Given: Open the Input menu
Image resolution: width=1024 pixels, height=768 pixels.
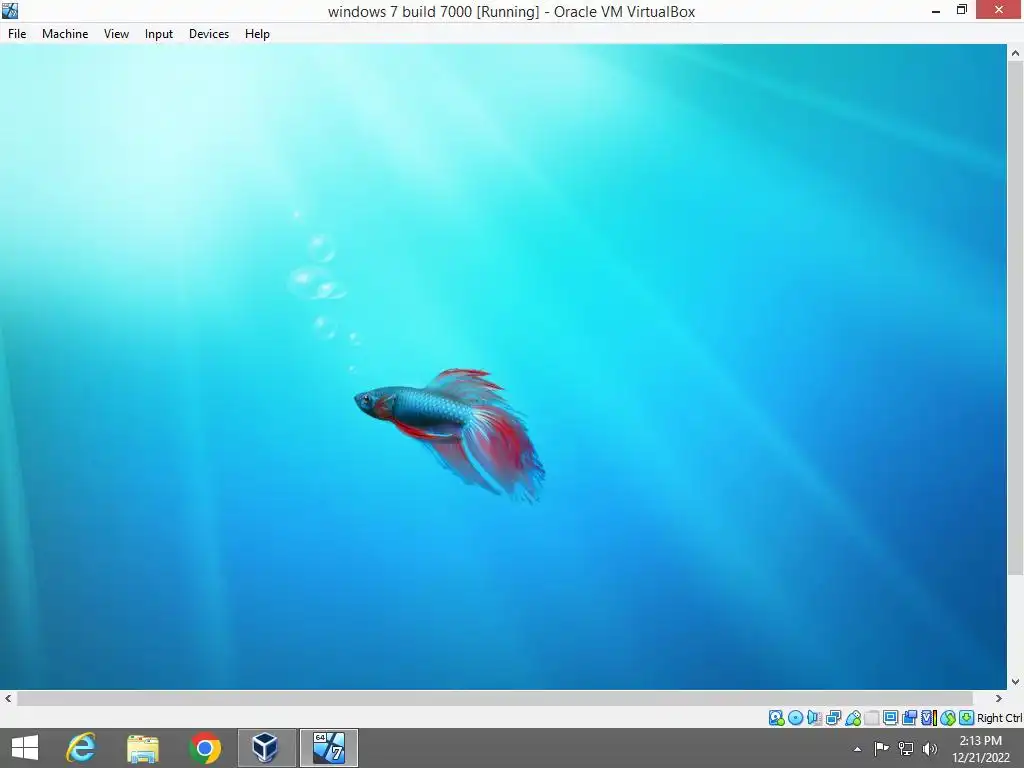Looking at the screenshot, I should [x=159, y=34].
